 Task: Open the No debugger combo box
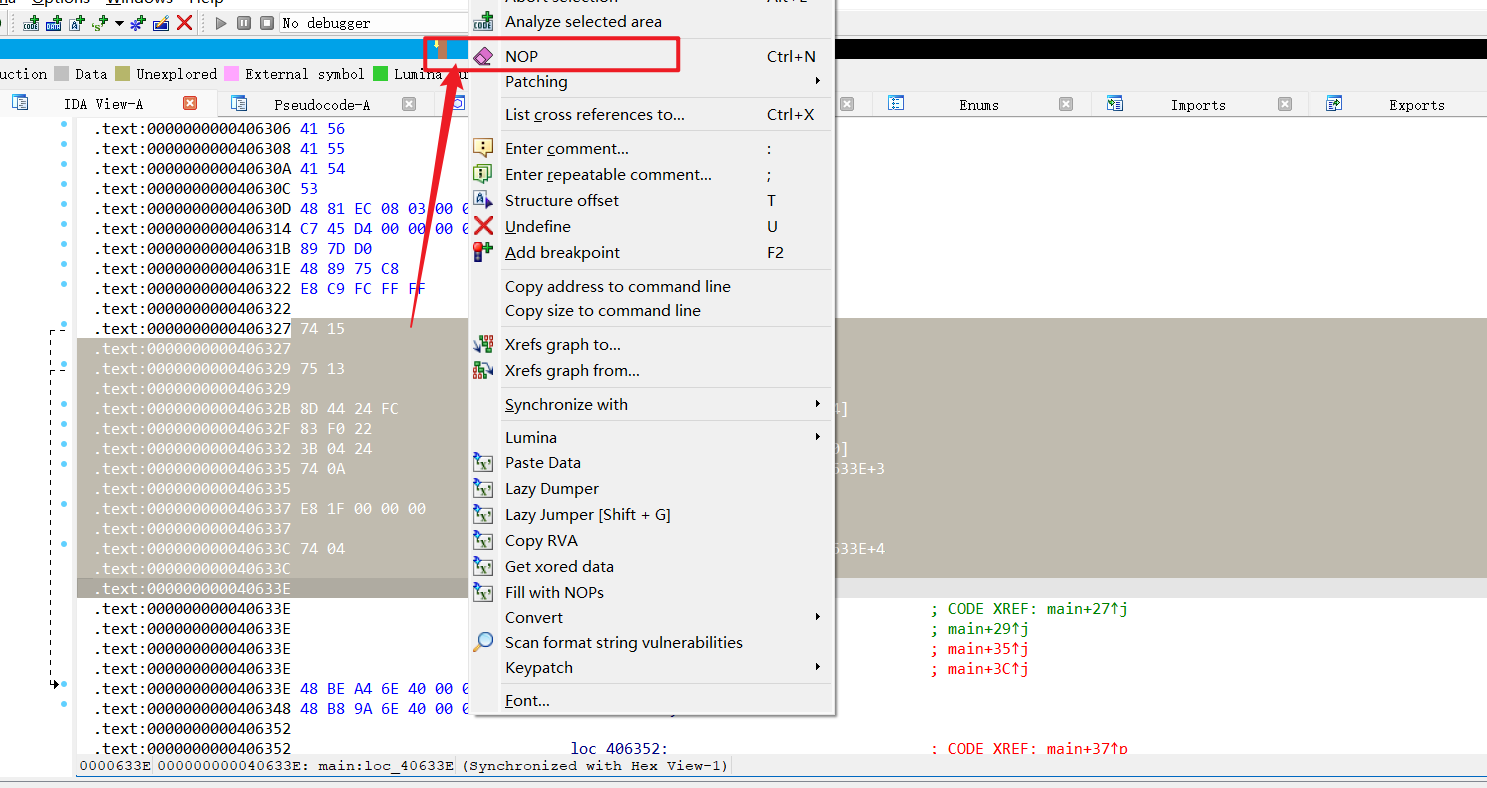coord(375,22)
